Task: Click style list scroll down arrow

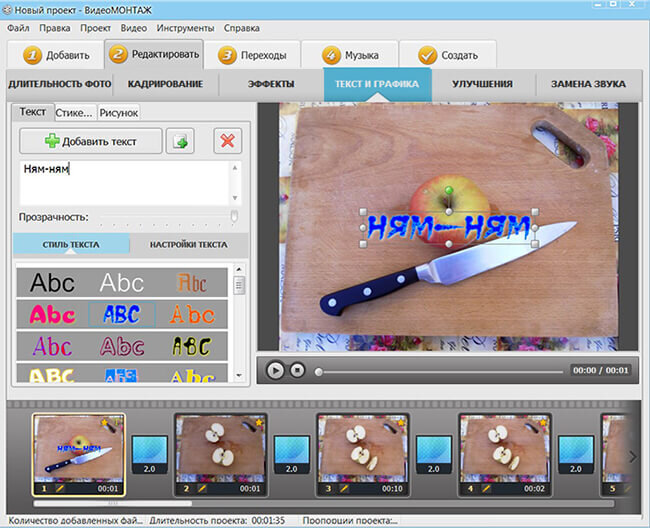Action: coord(239,375)
